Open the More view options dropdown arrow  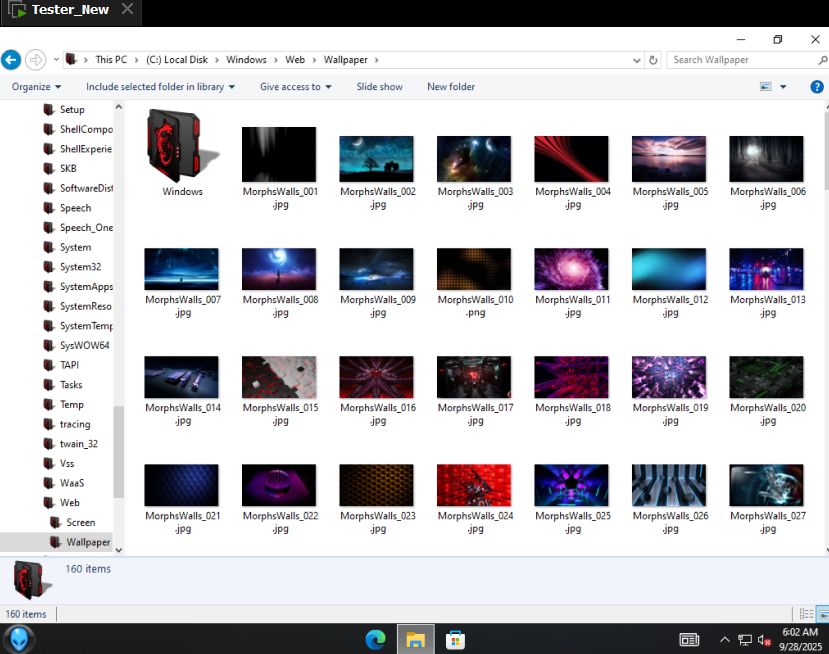click(783, 87)
